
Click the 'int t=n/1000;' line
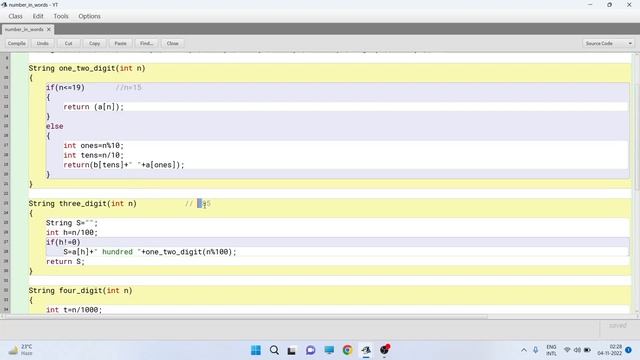click(74, 310)
